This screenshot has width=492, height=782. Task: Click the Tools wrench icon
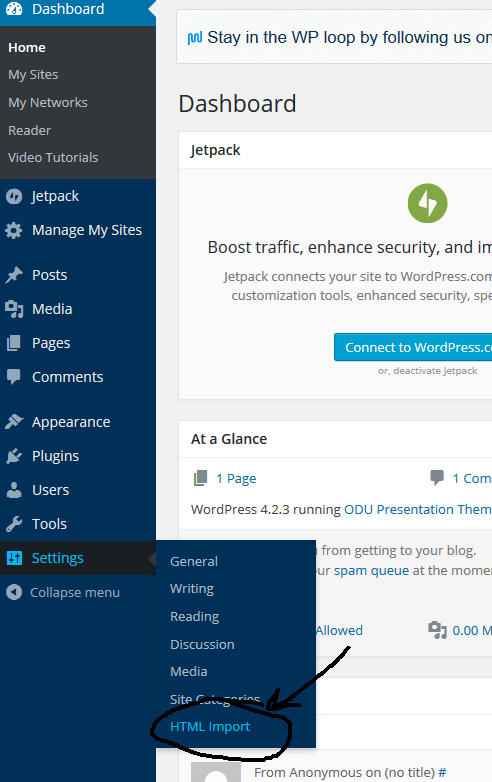(x=14, y=524)
